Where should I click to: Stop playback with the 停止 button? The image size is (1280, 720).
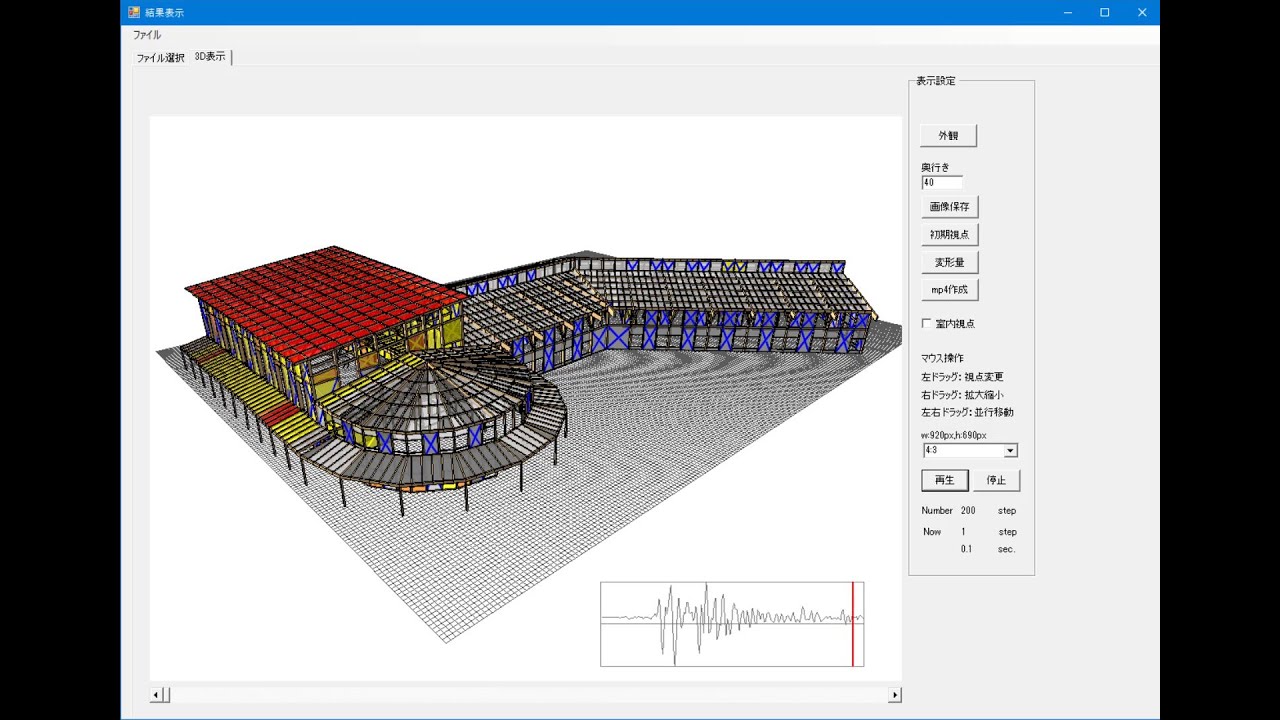(996, 480)
